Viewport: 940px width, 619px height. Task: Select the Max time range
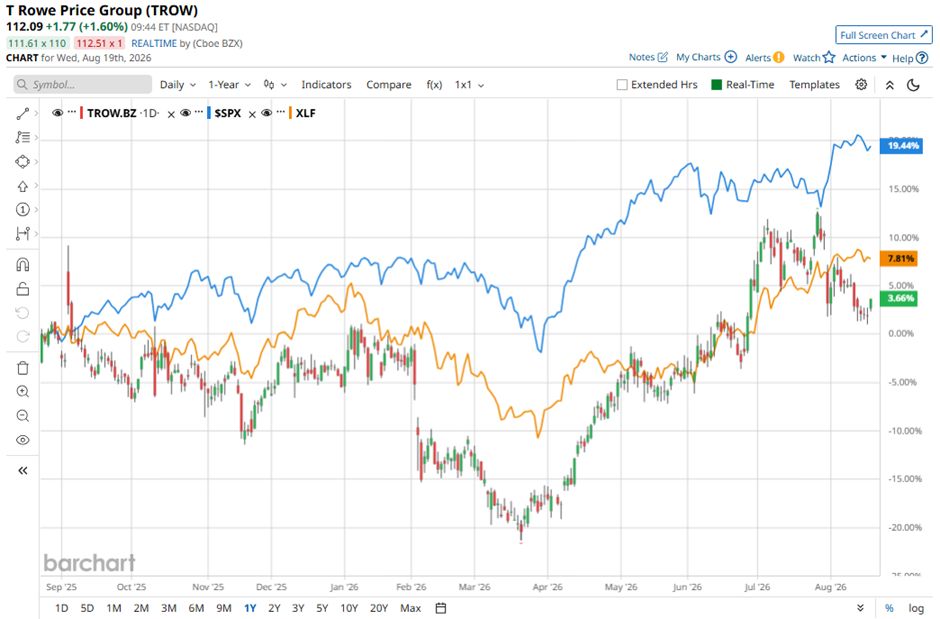tap(410, 608)
